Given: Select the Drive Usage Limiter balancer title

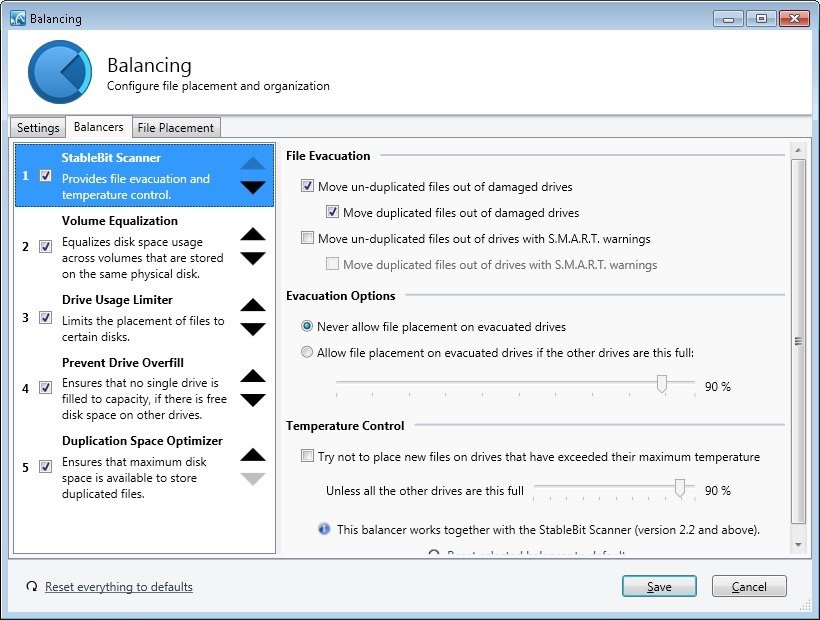Looking at the screenshot, I should [117, 300].
